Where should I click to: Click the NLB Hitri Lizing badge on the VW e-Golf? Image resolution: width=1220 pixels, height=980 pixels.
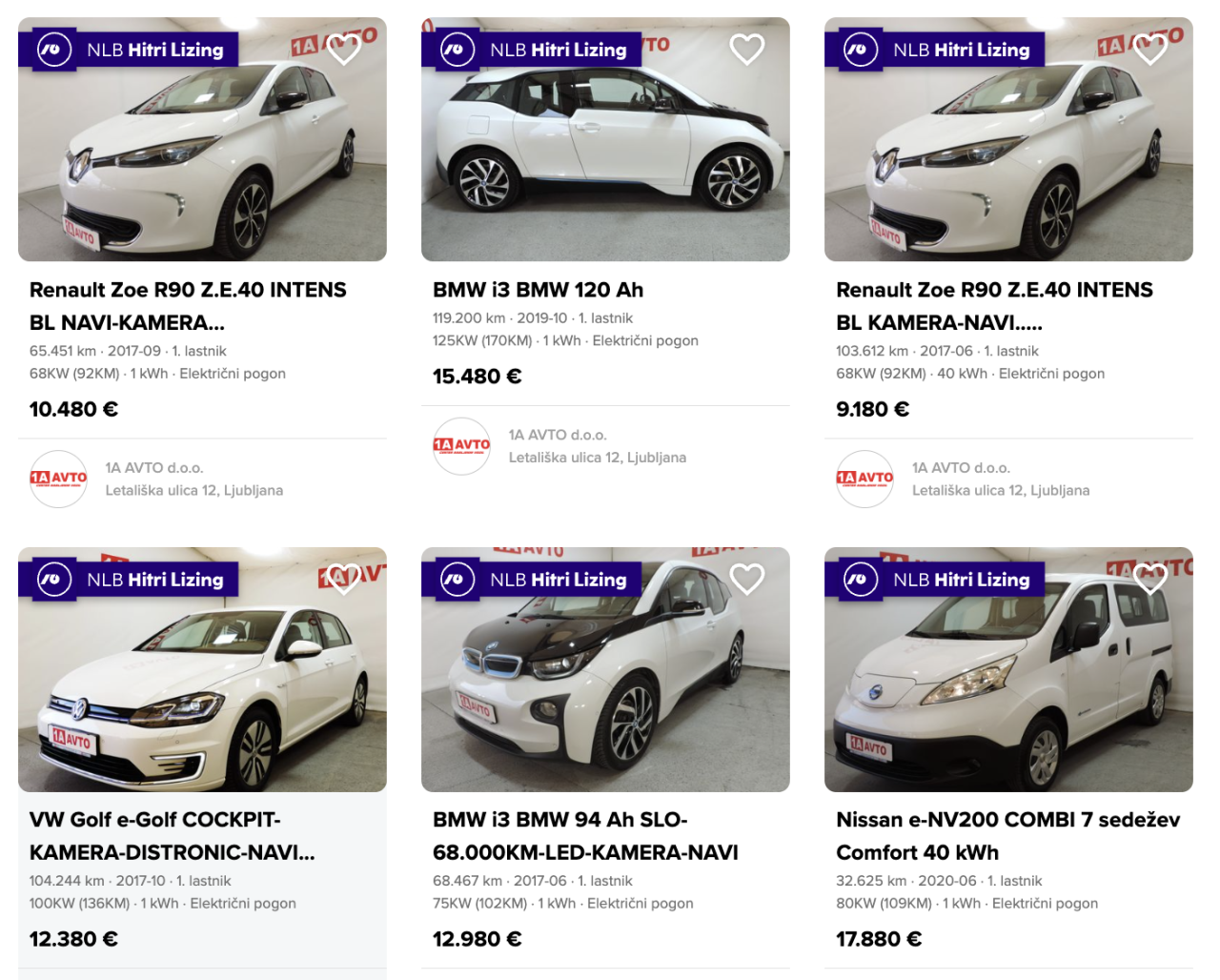(130, 580)
